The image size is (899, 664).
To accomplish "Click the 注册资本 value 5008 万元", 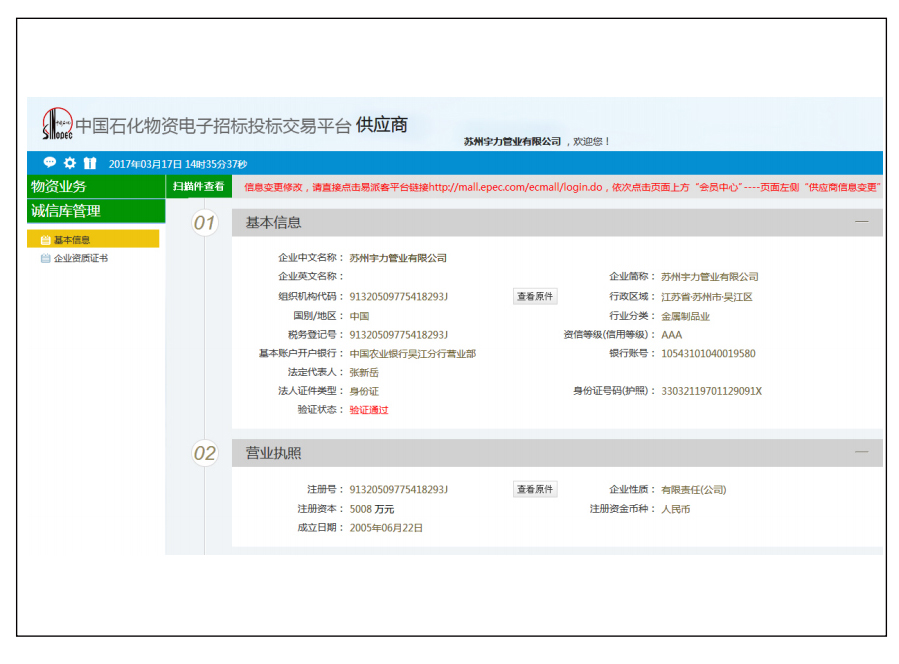I will point(372,509).
